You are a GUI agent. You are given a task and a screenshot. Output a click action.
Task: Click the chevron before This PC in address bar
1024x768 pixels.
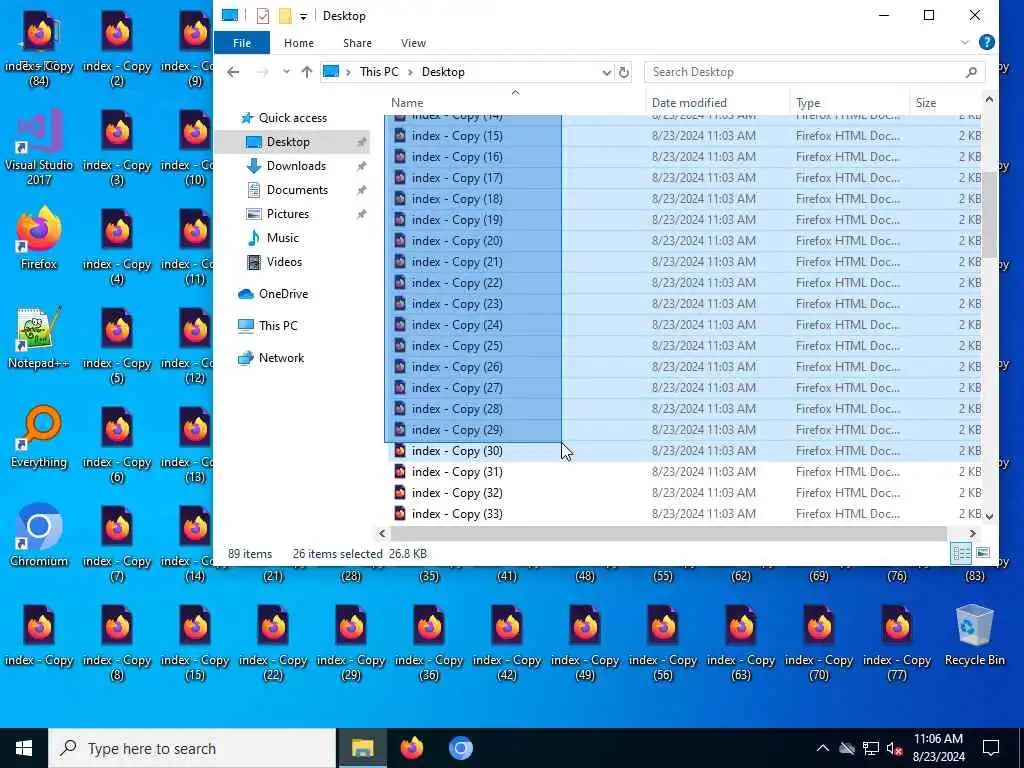coord(349,72)
